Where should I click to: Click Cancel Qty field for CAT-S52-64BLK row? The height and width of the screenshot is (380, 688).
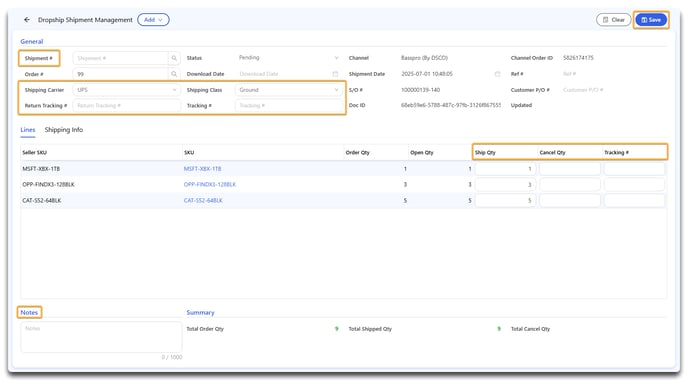coord(570,201)
